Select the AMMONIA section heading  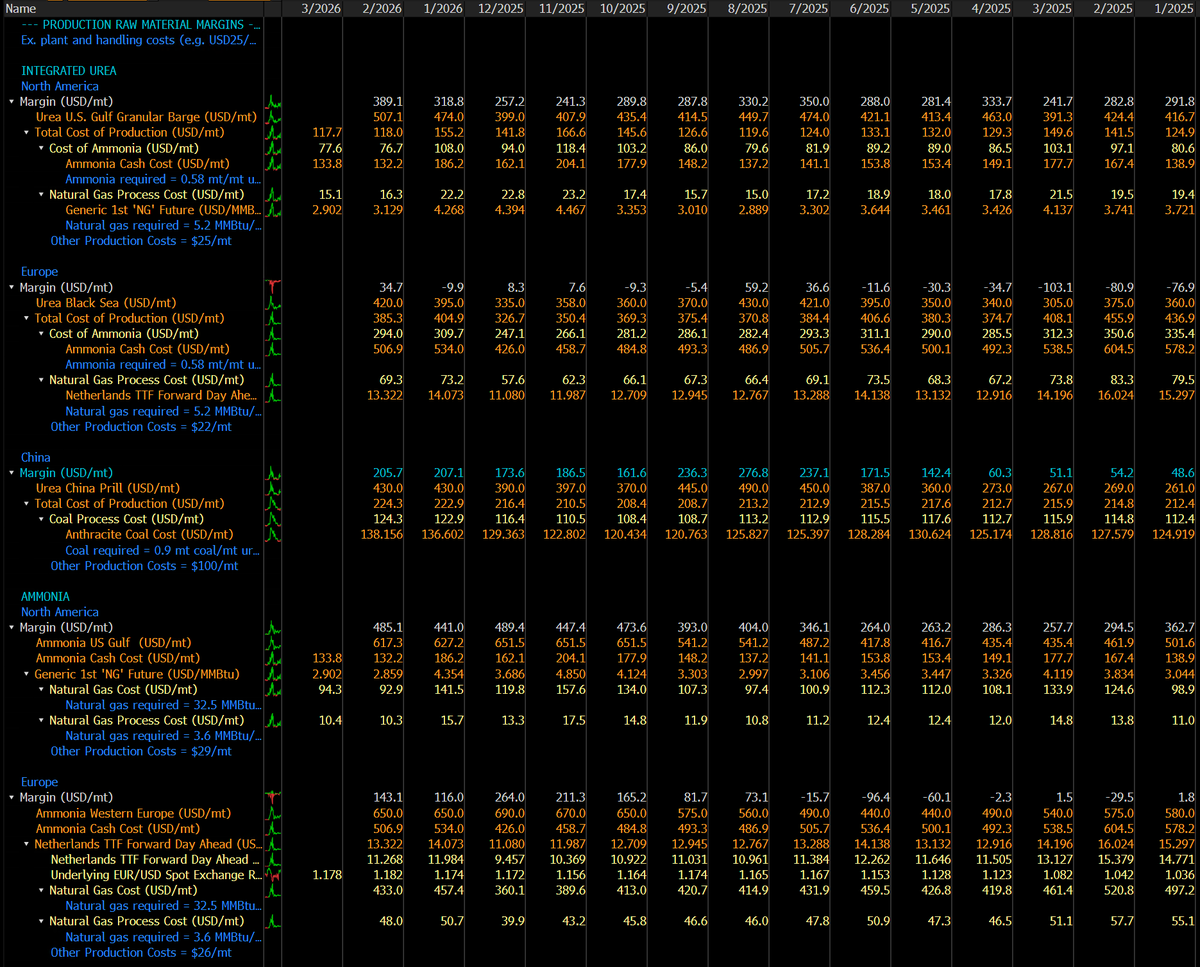[x=46, y=596]
